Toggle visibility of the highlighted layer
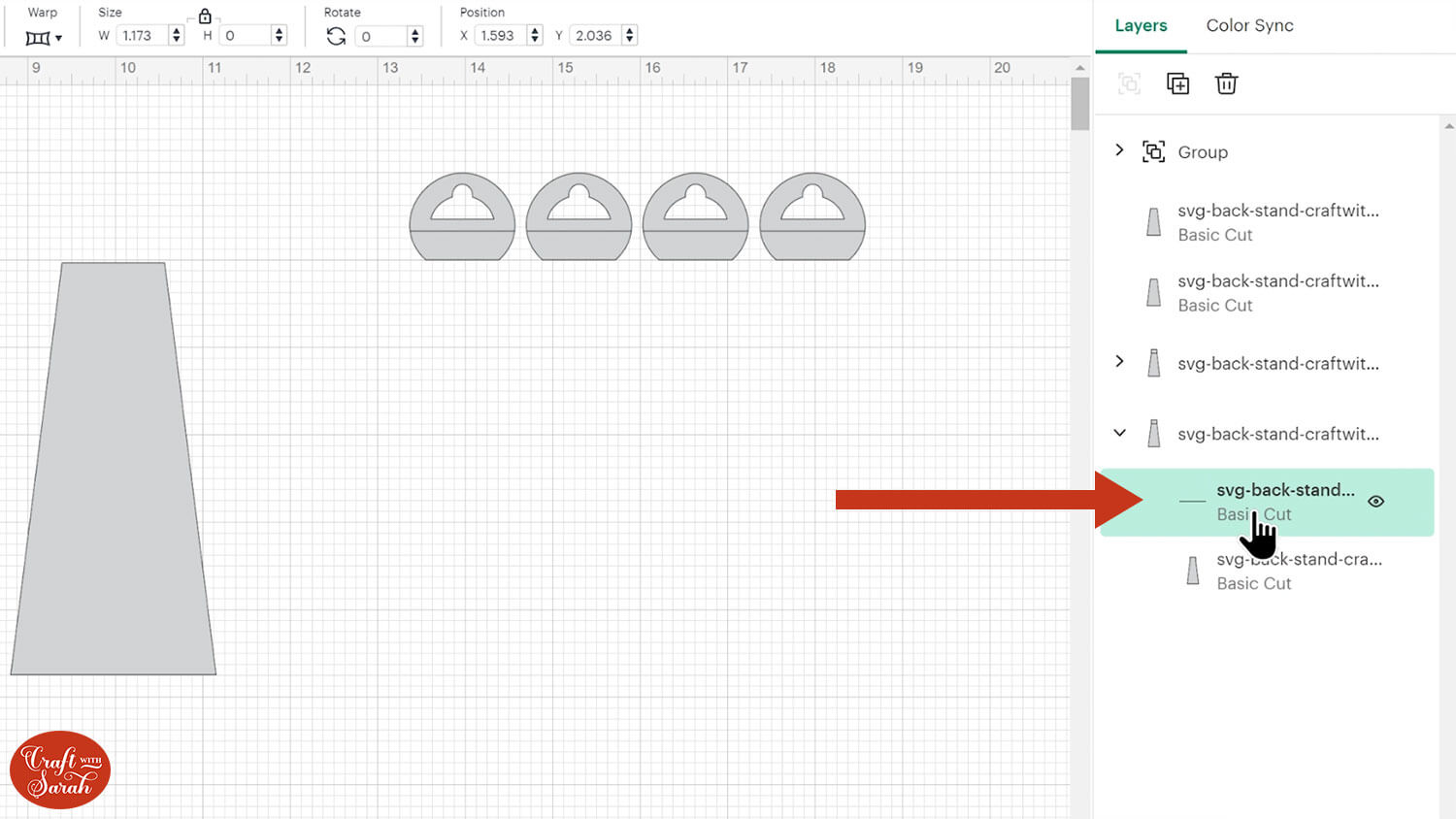The image size is (1456, 819). pyautogui.click(x=1376, y=502)
